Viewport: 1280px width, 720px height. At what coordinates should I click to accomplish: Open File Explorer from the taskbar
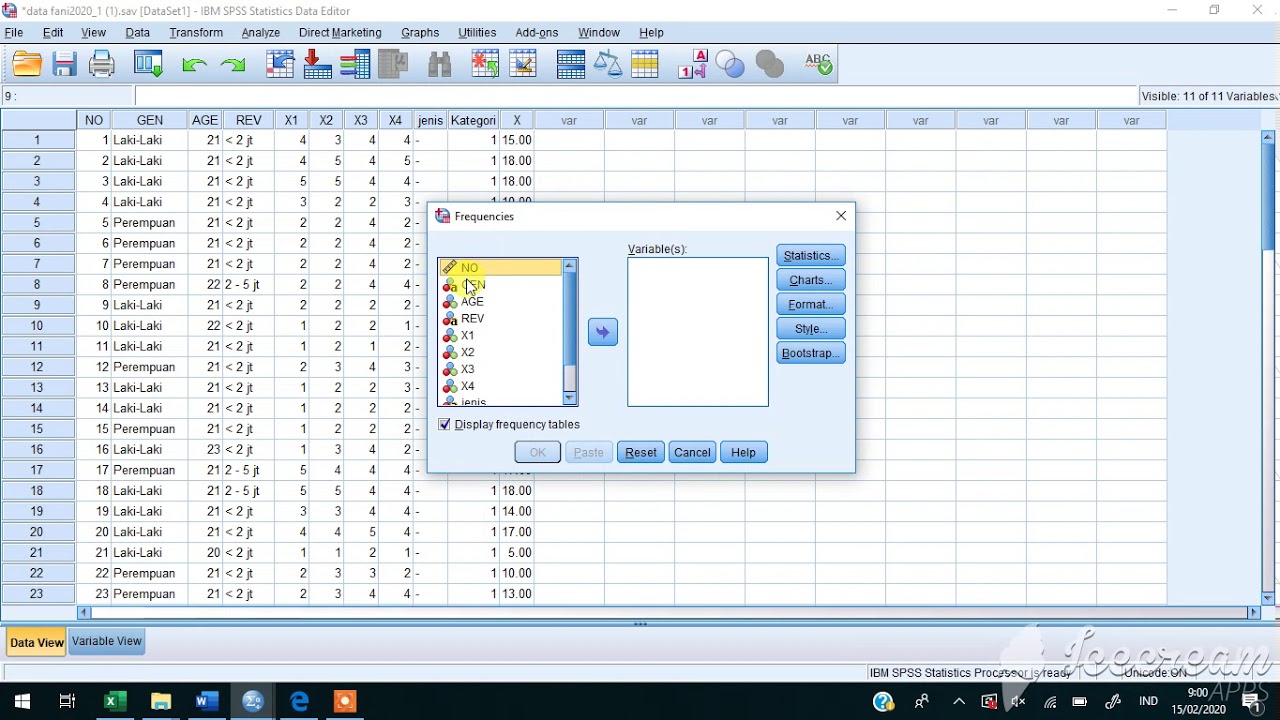160,702
